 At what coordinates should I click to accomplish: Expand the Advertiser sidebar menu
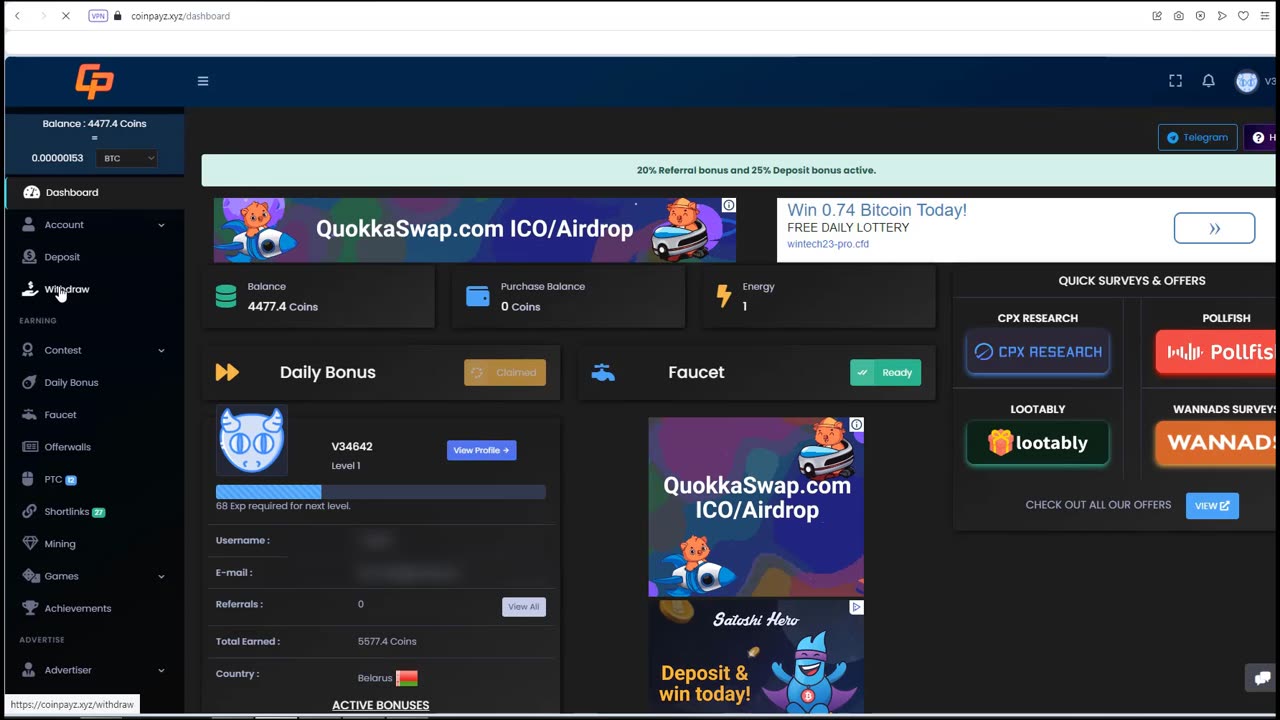94,670
